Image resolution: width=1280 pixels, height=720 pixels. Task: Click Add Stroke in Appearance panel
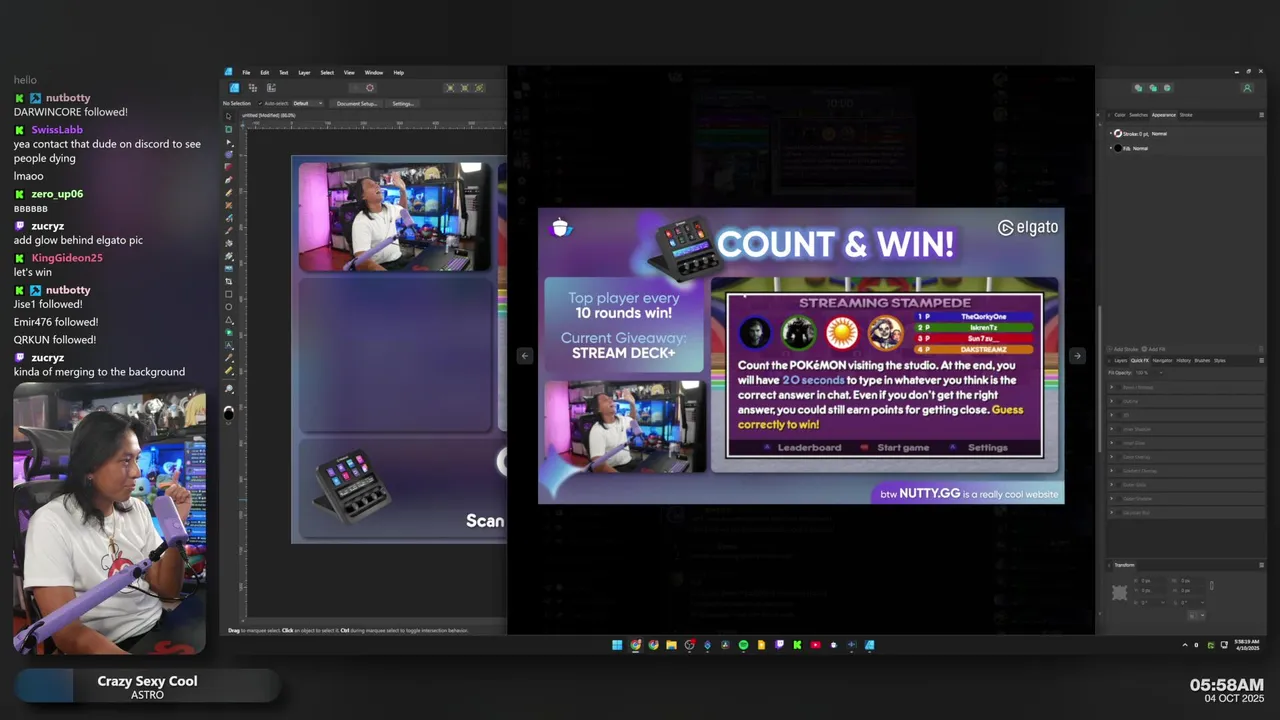click(x=1123, y=349)
